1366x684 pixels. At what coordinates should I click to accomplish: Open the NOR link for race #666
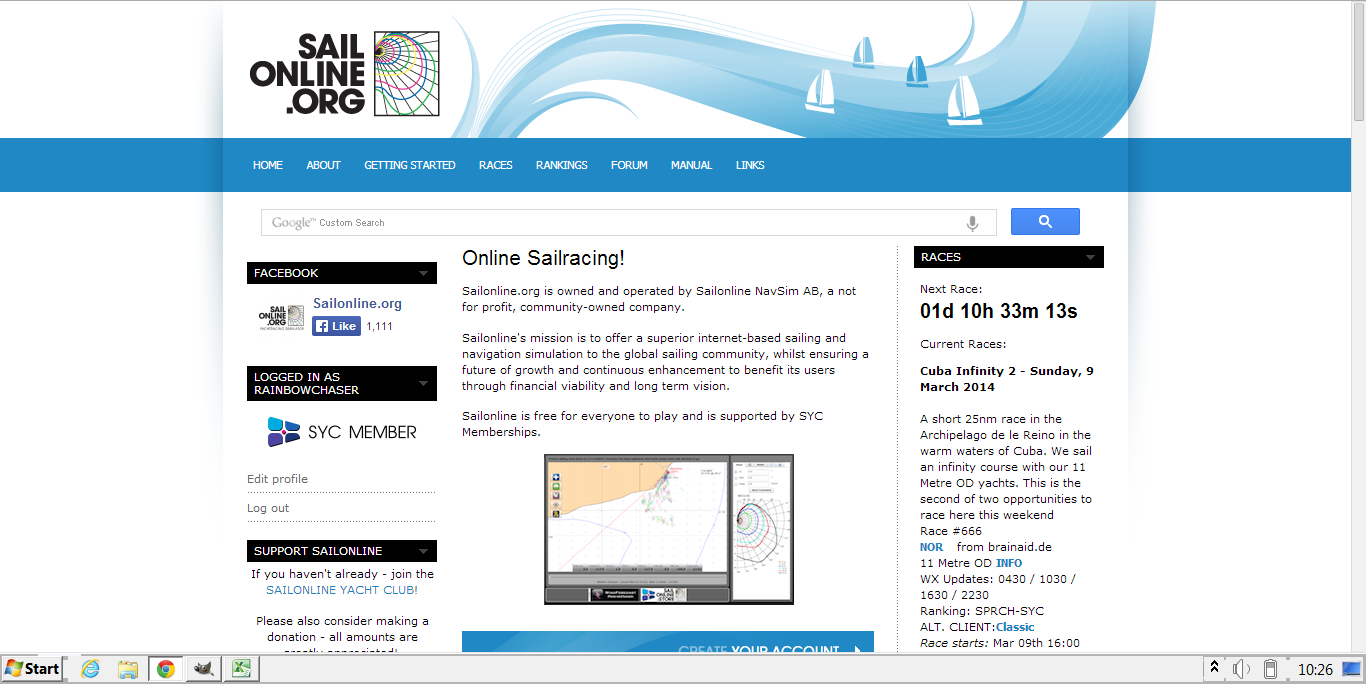(932, 547)
